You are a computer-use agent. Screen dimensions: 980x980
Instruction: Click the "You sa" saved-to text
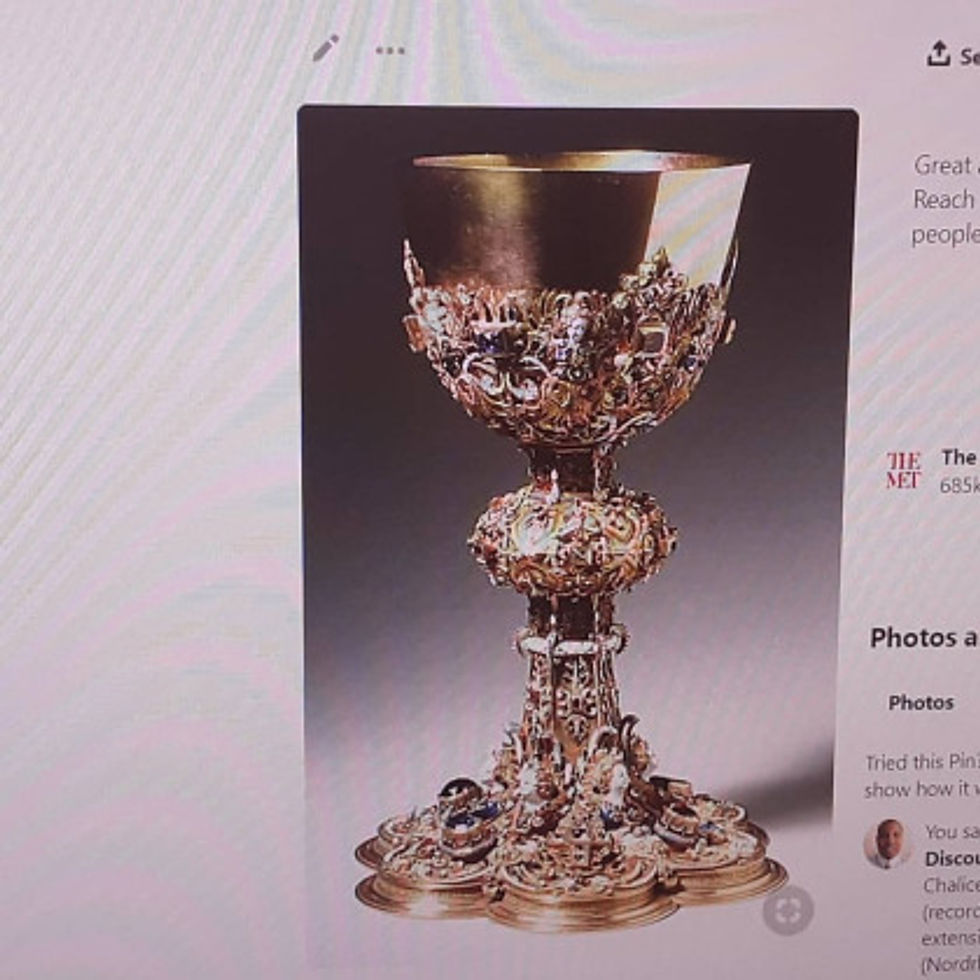[952, 832]
